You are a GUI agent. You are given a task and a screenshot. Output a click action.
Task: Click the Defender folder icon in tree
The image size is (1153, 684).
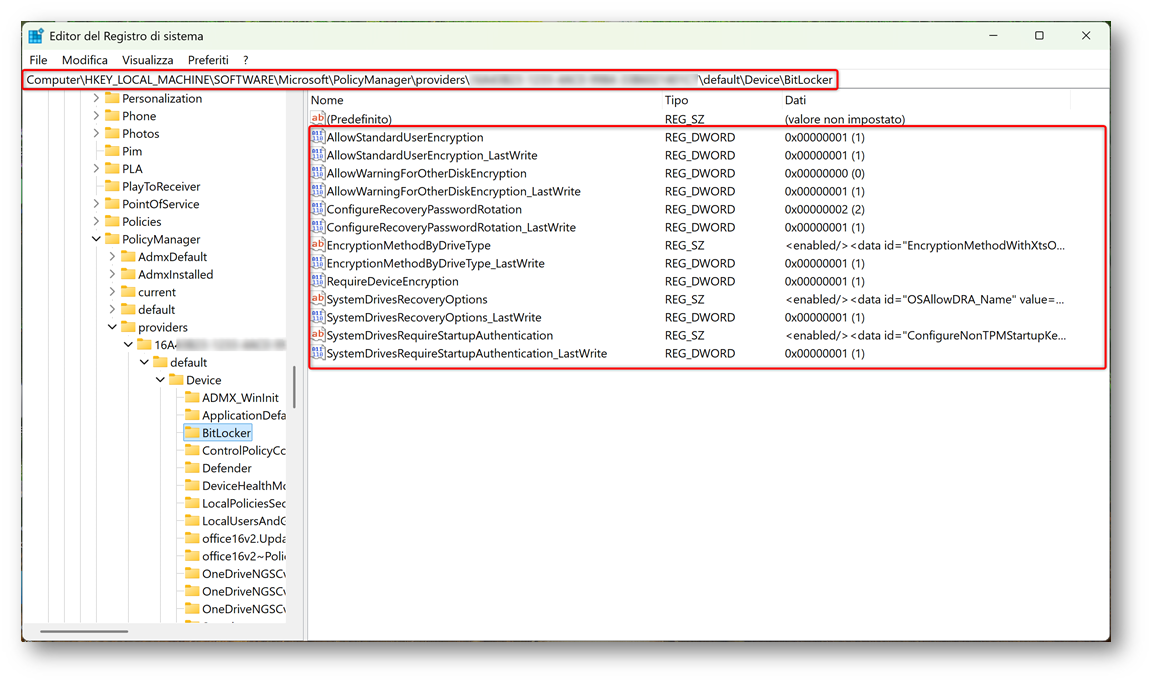pyautogui.click(x=193, y=468)
